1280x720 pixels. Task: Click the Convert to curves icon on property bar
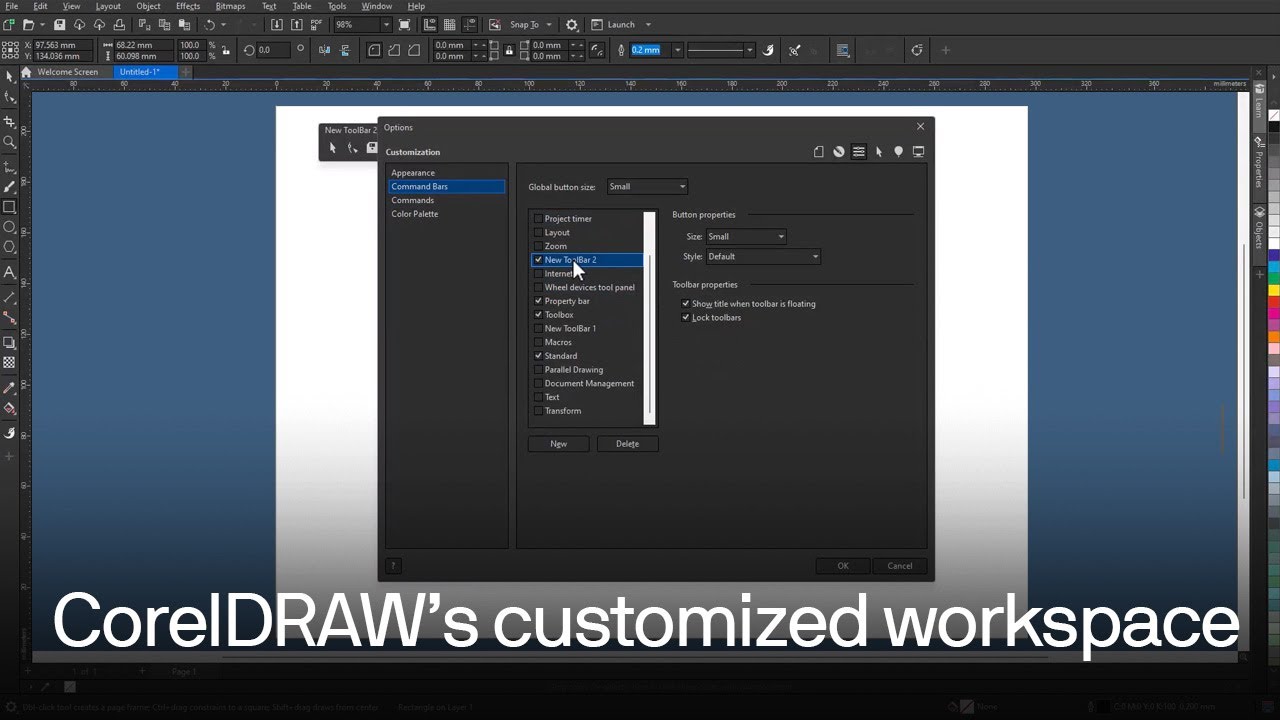pos(918,50)
